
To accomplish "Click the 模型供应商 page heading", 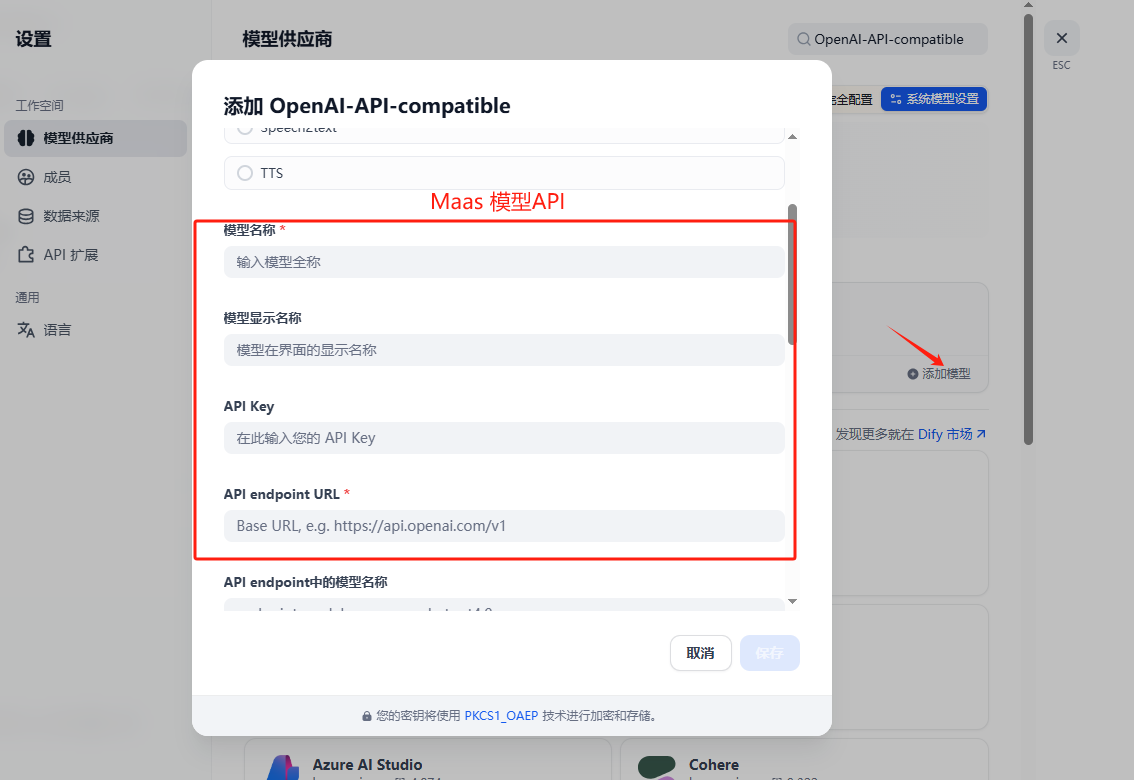I will pos(287,39).
